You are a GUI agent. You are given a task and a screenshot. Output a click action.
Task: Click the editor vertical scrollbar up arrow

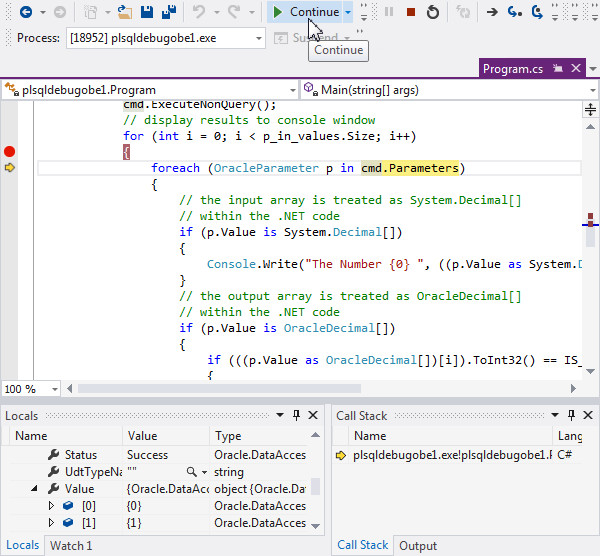pyautogui.click(x=590, y=127)
